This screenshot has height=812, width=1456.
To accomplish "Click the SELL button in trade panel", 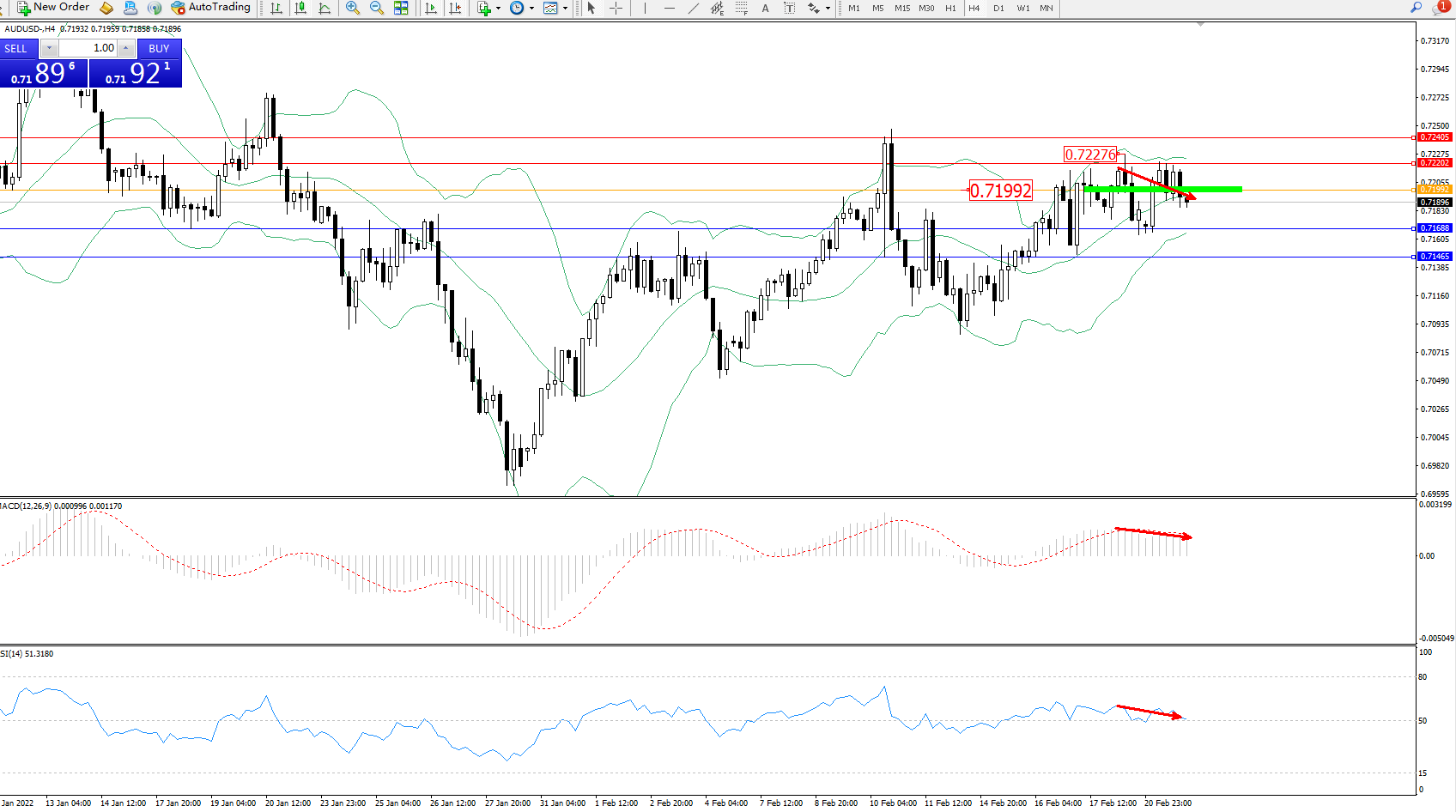I will click(16, 48).
